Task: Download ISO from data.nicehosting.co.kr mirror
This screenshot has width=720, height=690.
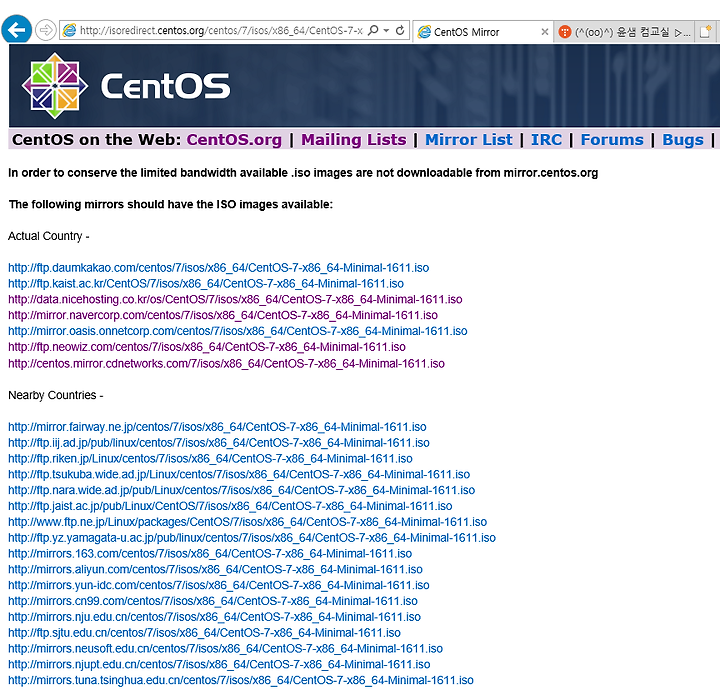Action: 235,299
